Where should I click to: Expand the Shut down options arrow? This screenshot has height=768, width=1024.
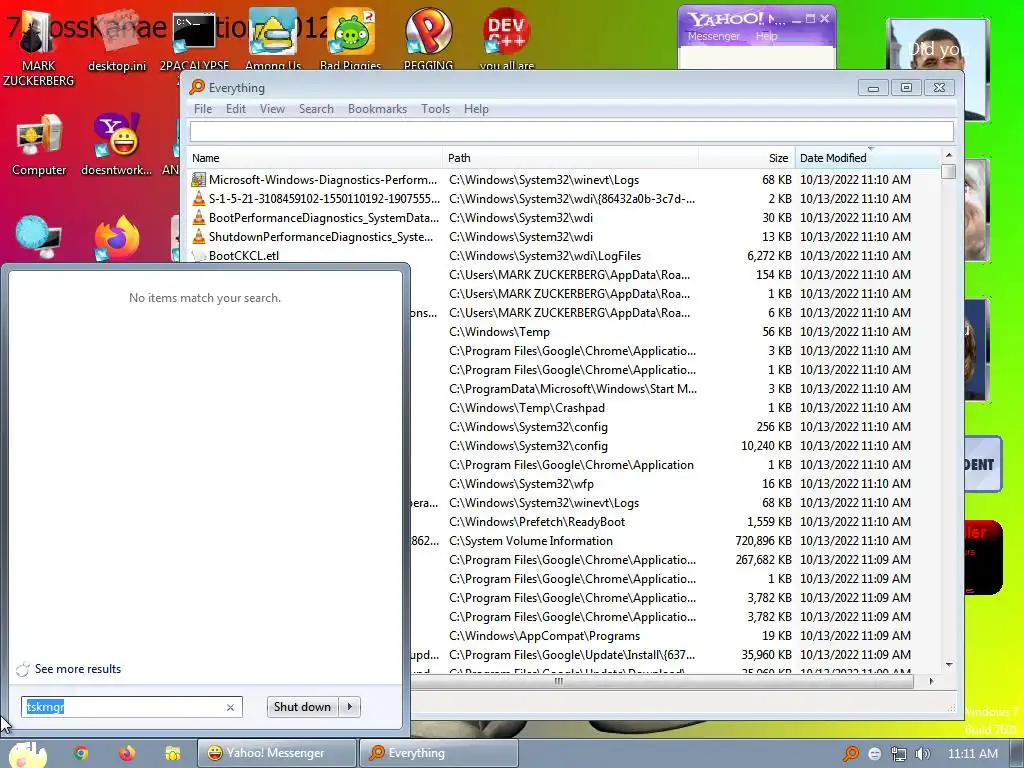(x=350, y=707)
